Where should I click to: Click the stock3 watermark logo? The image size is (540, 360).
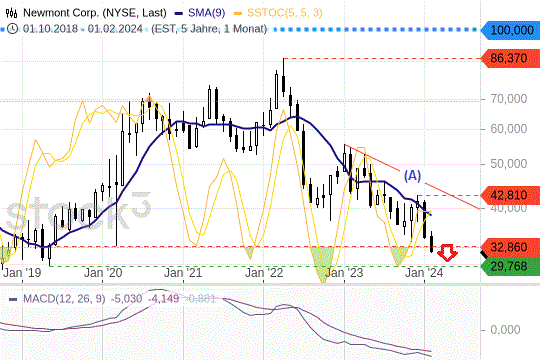point(79,212)
